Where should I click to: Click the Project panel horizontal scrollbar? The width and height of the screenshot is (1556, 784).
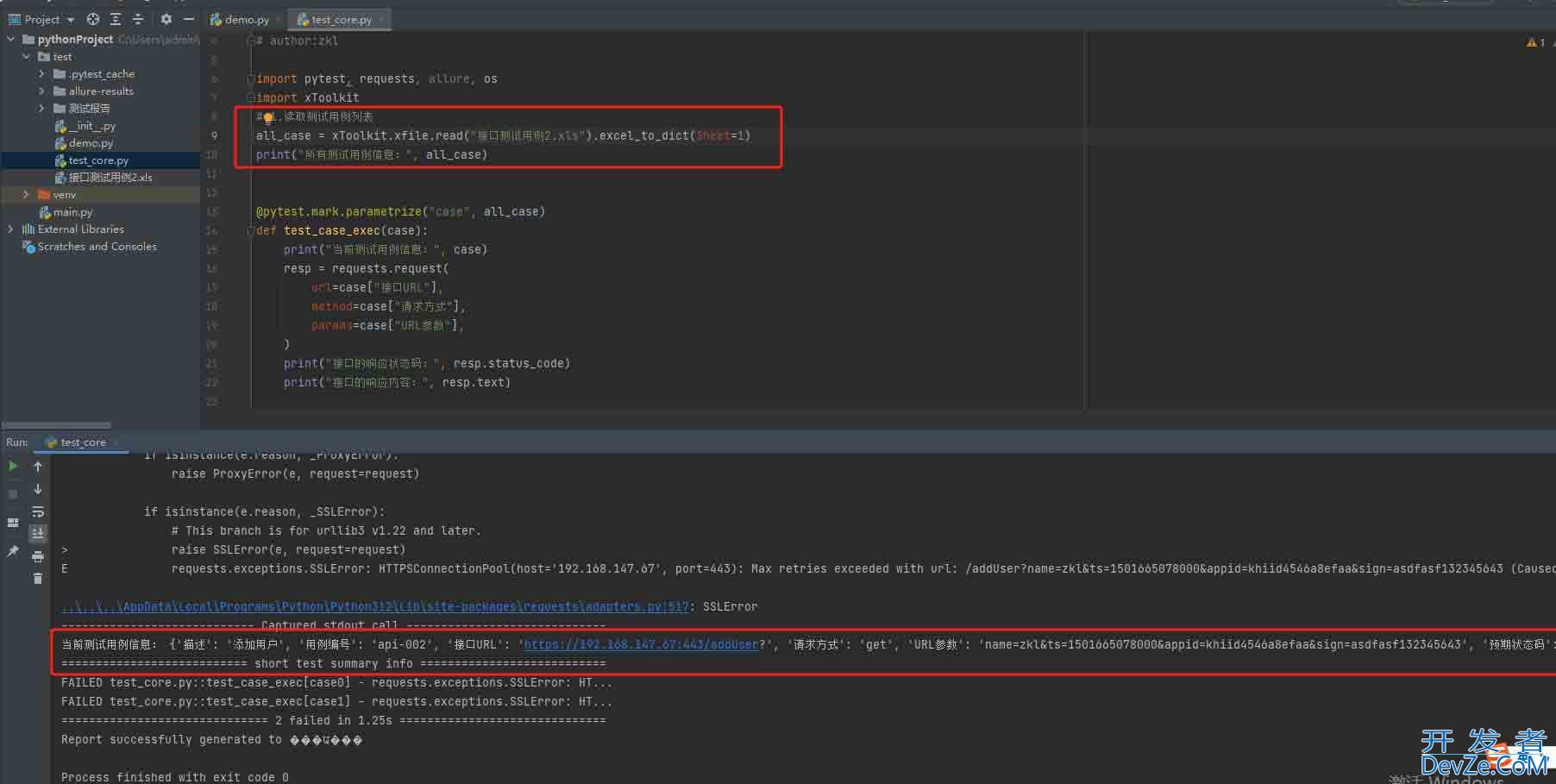click(x=57, y=425)
